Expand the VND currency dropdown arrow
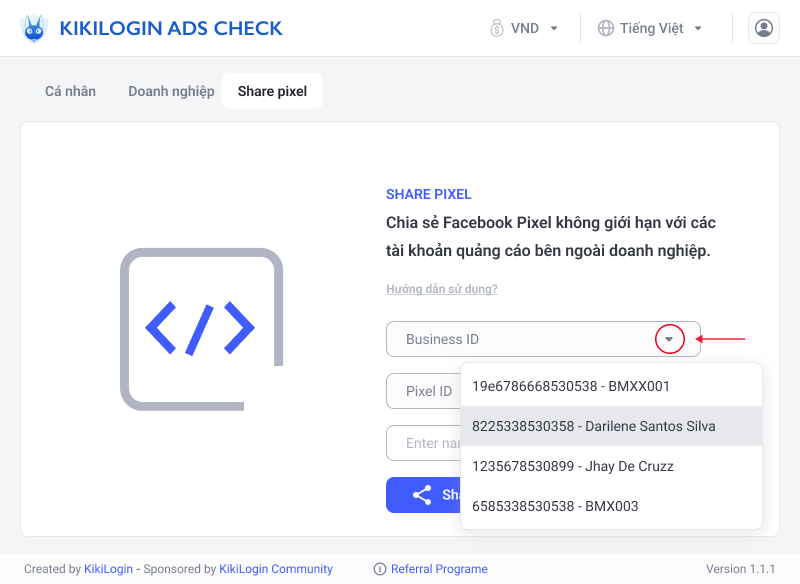This screenshot has width=800, height=584. [554, 29]
